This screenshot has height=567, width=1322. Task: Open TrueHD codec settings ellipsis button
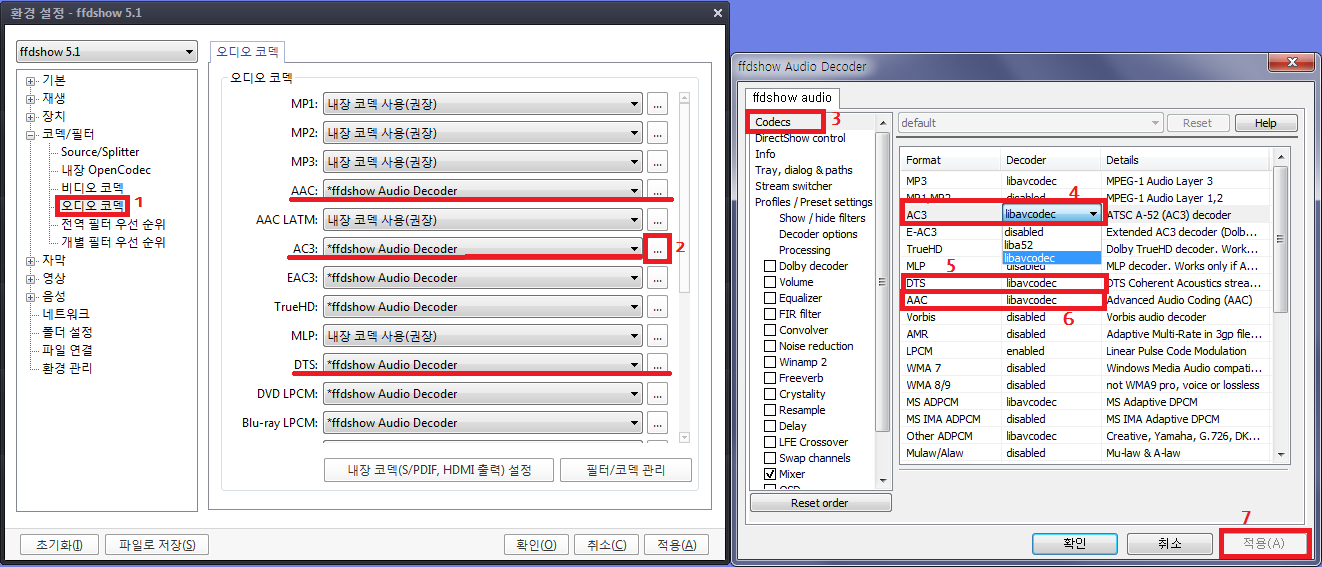656,306
